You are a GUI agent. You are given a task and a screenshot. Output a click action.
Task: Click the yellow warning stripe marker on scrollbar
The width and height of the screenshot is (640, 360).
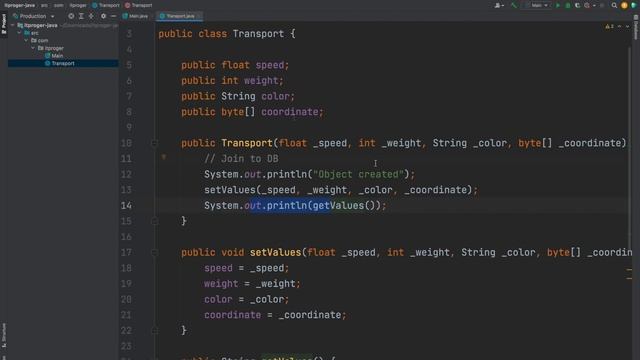[x=629, y=269]
